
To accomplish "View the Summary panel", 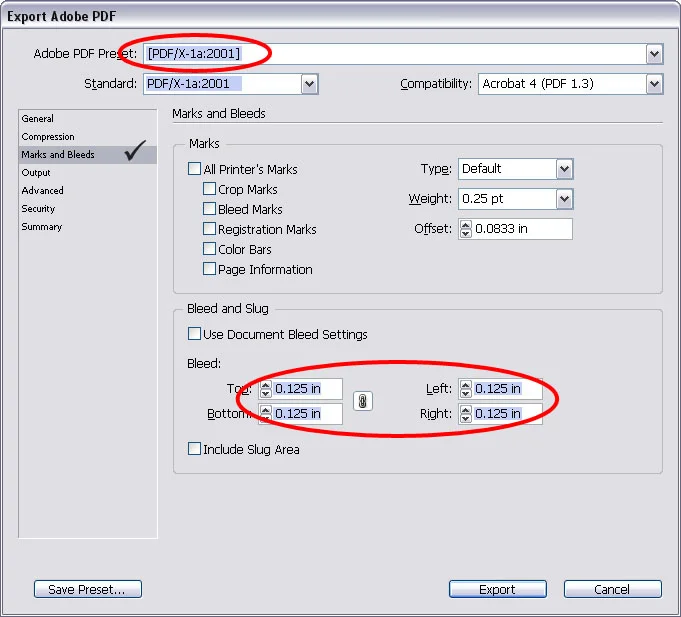I will click(x=87, y=227).
